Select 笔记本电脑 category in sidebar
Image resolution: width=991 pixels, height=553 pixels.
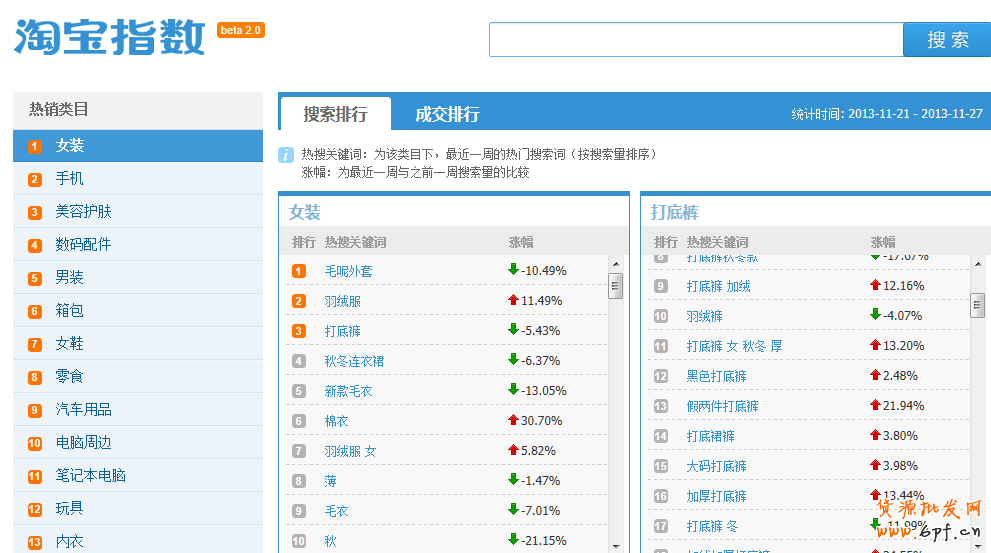[x=138, y=475]
